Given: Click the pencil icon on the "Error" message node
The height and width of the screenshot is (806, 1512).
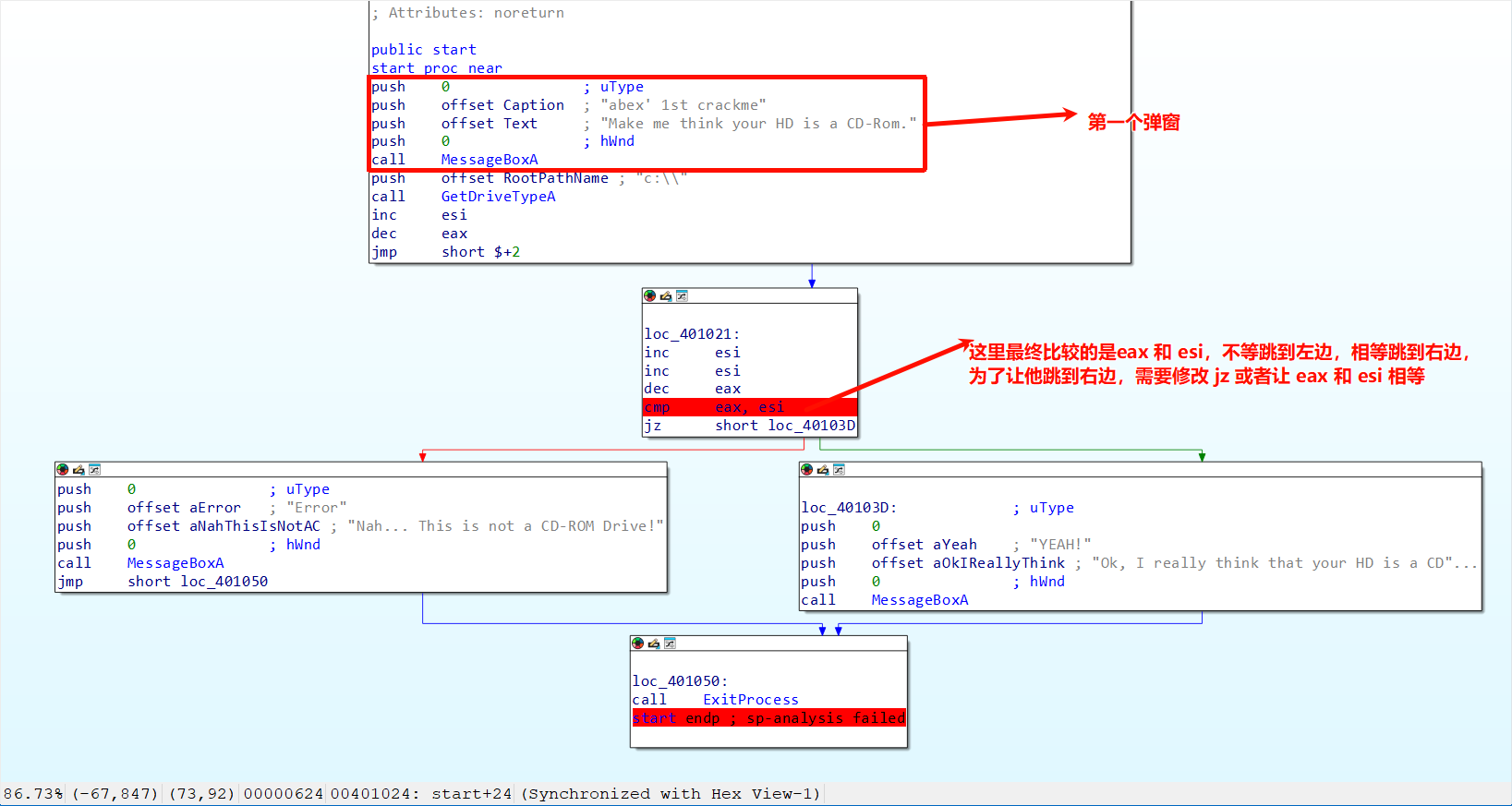Looking at the screenshot, I should pos(79,469).
